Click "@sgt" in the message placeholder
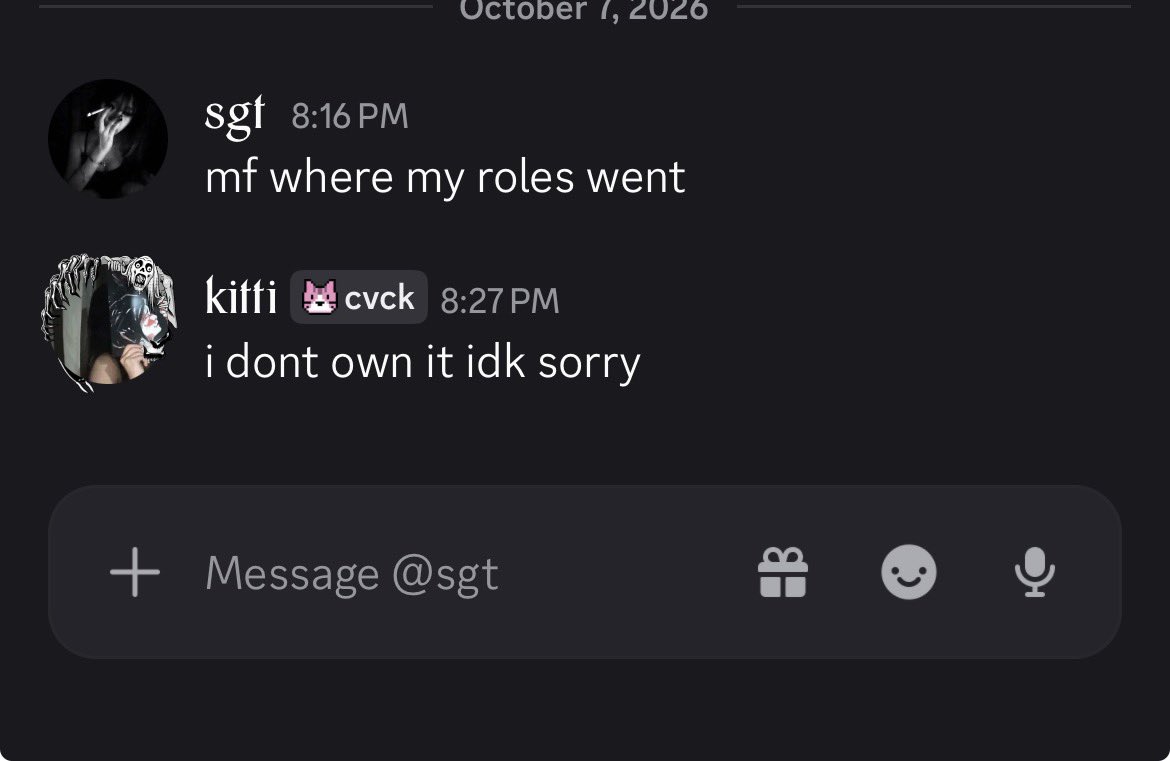The height and width of the screenshot is (761, 1170). [x=445, y=576]
